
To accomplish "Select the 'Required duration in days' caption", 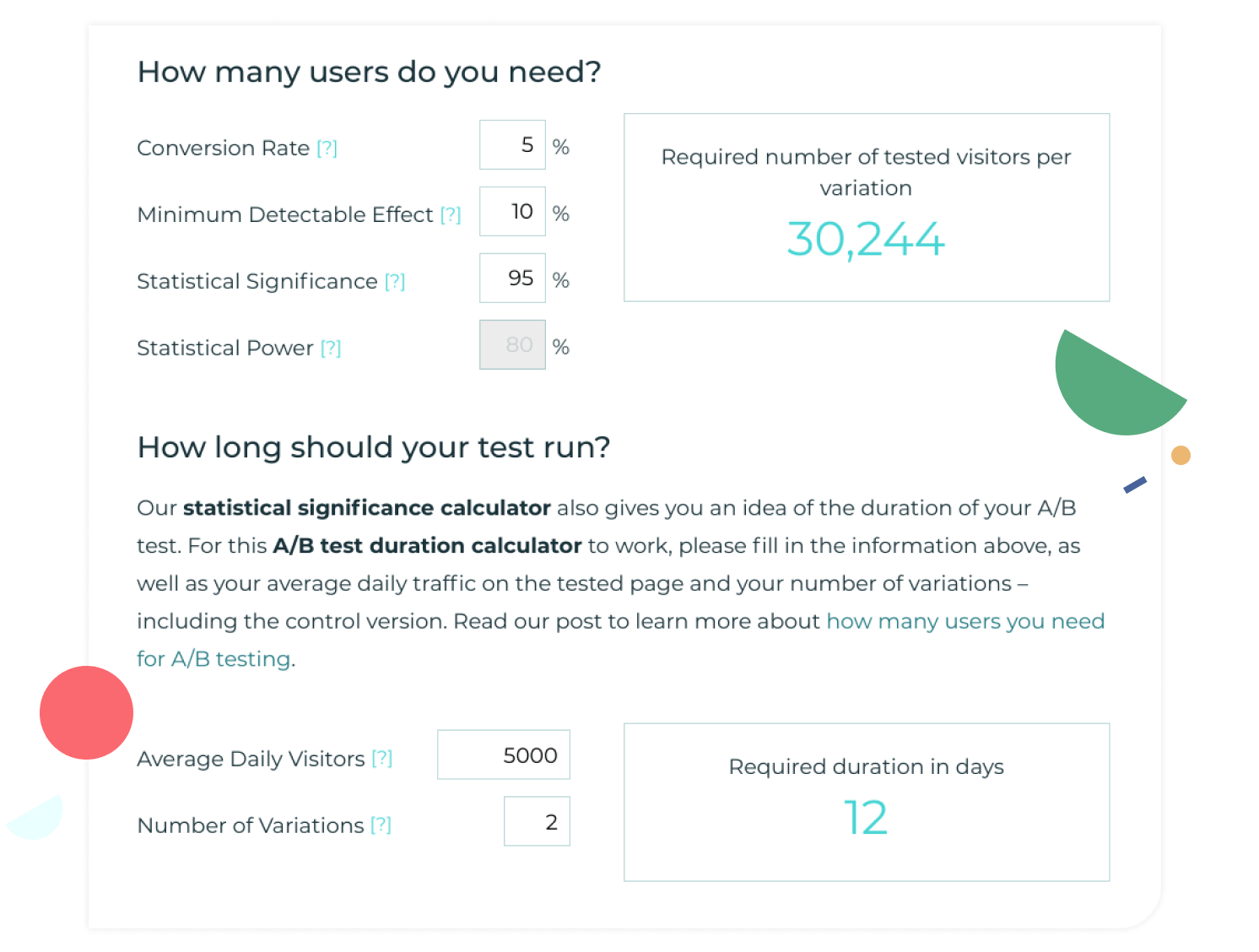I will coord(867,767).
